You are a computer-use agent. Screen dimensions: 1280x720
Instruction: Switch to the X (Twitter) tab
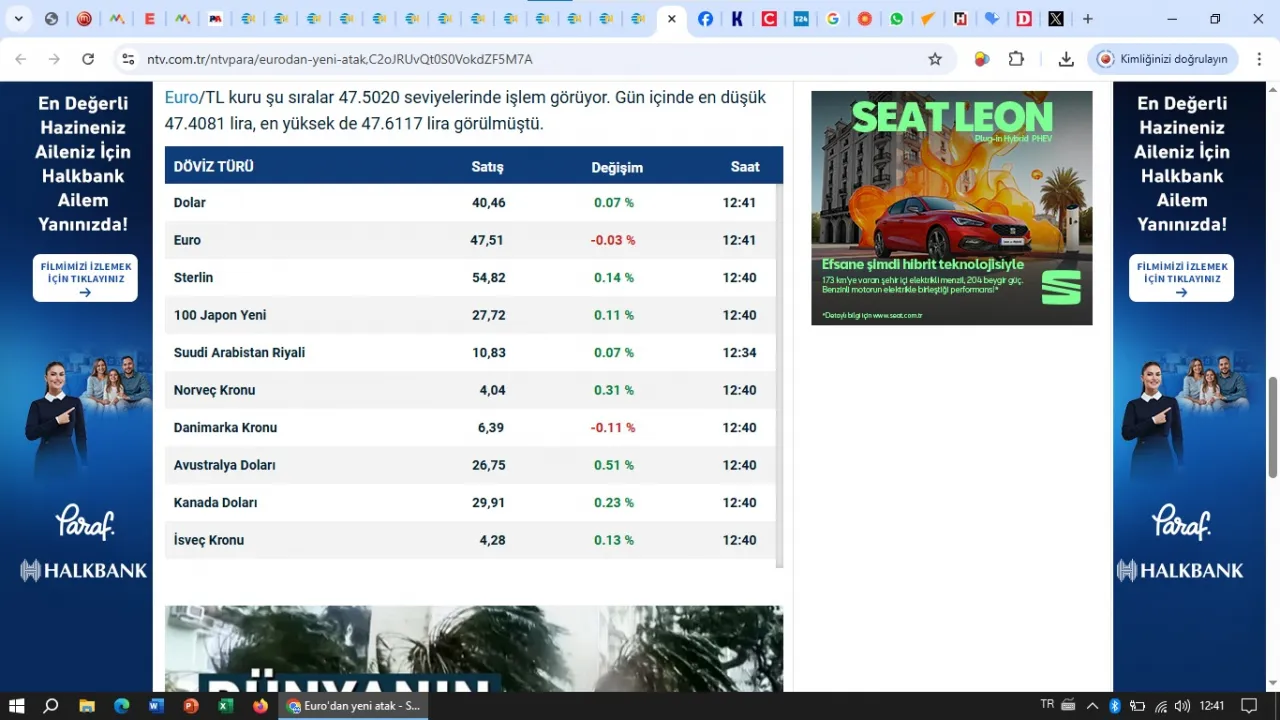[1056, 18]
